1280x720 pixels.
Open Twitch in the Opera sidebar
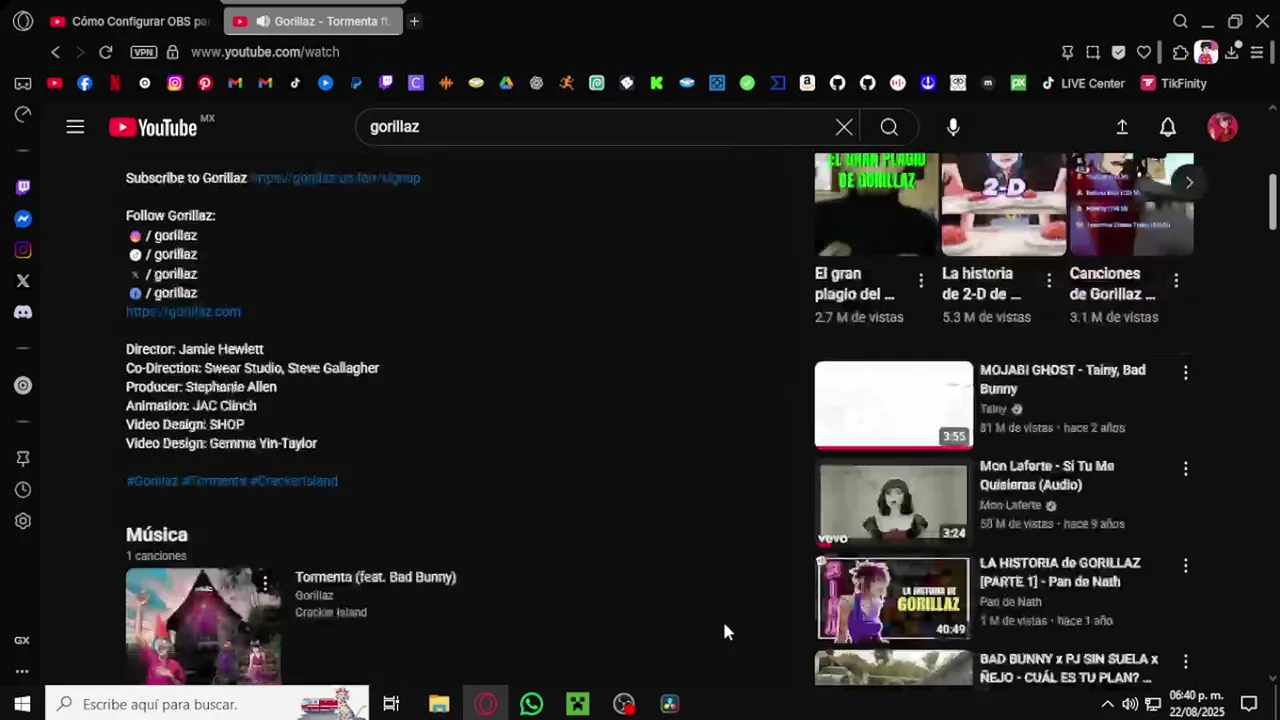(23, 187)
